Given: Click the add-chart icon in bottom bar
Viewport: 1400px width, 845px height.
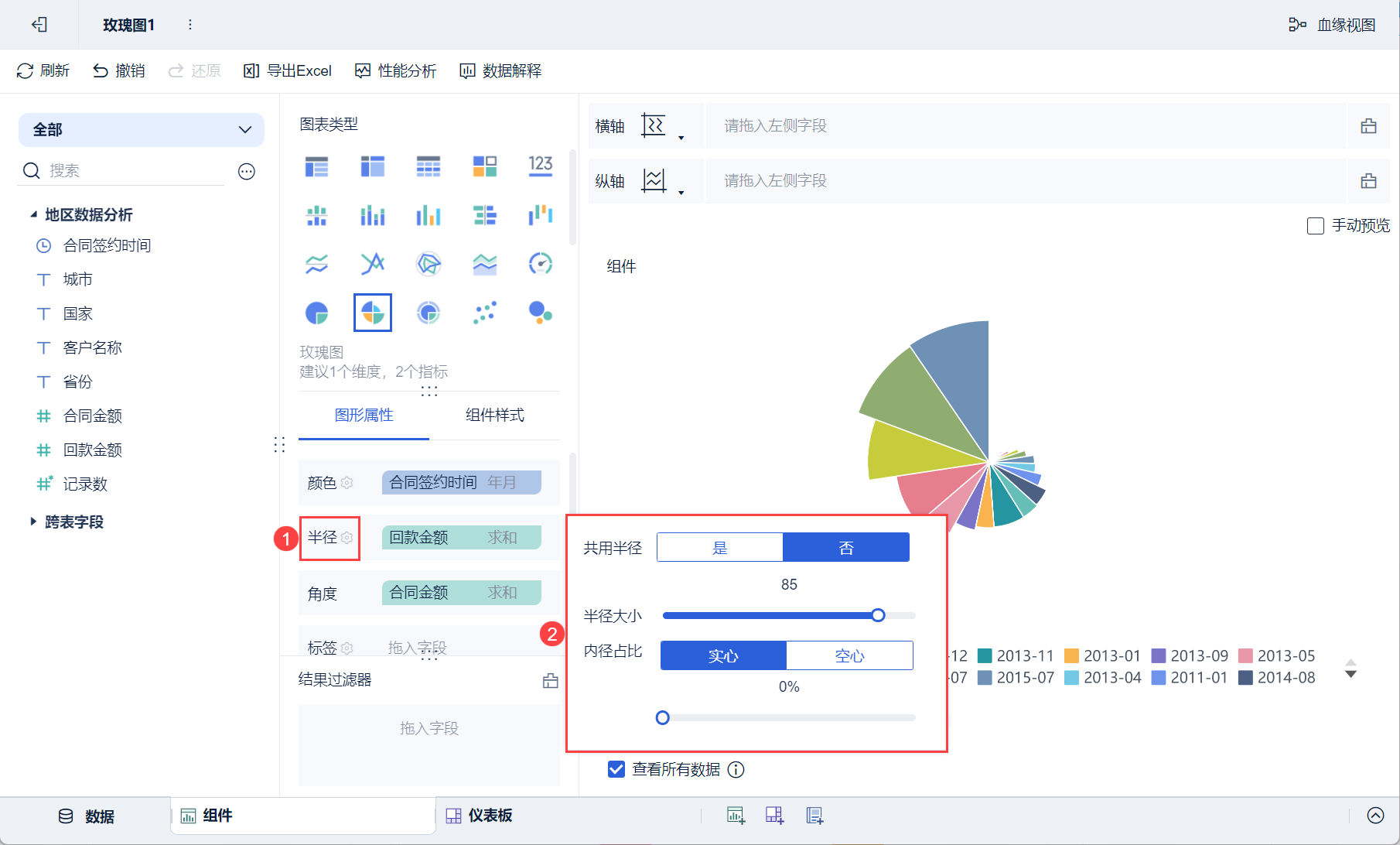Looking at the screenshot, I should (735, 816).
